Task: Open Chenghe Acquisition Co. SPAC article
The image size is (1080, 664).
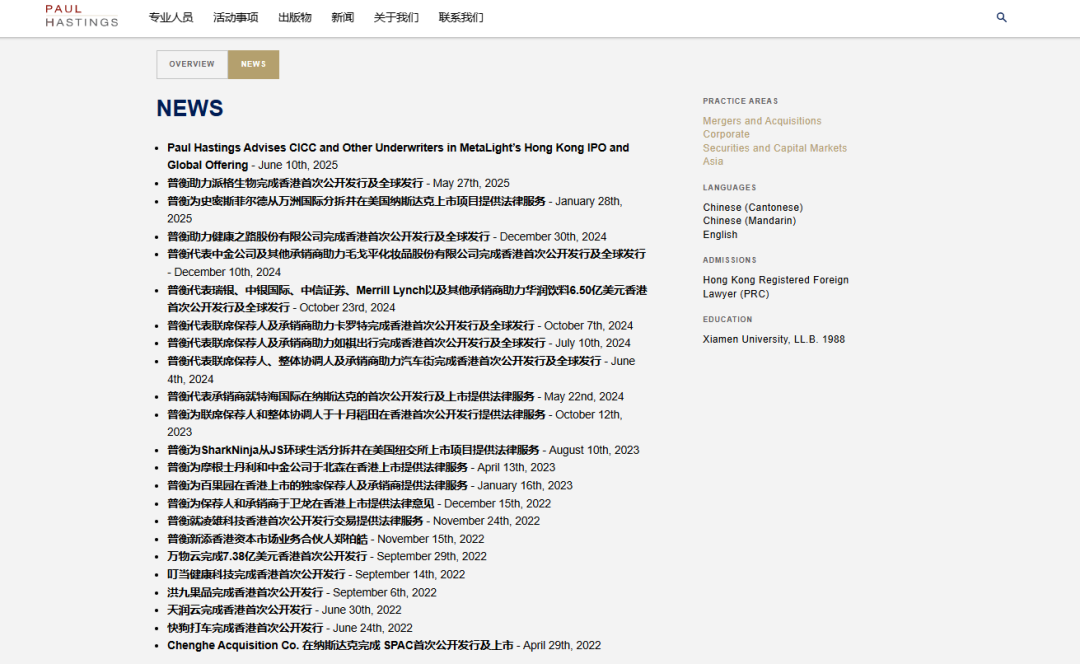Action: (340, 645)
